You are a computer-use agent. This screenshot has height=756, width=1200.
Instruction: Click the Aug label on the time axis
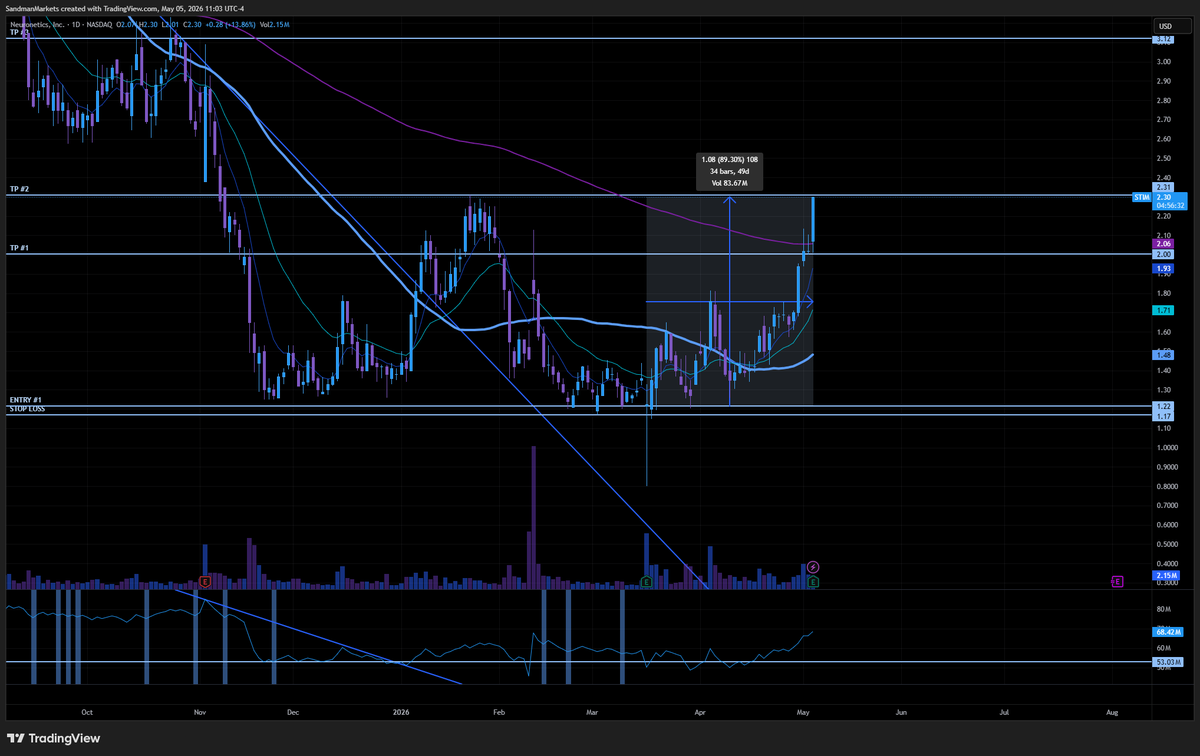(x=1112, y=713)
